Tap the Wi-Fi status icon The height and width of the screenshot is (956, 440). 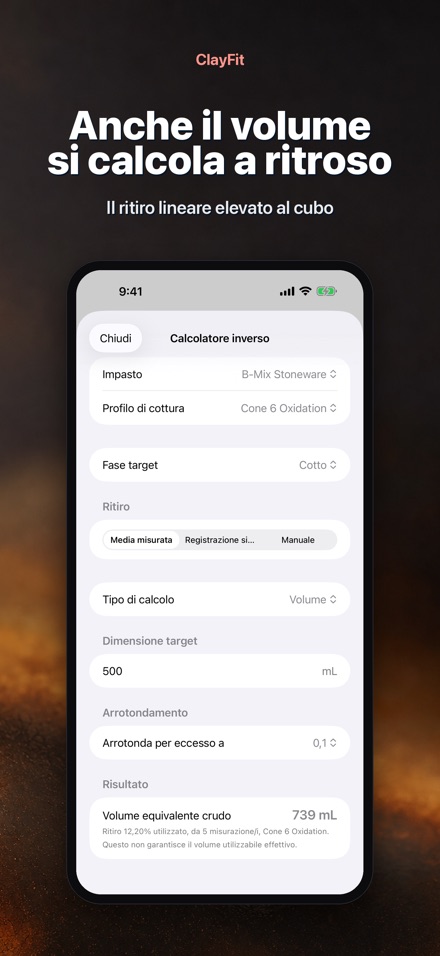(305, 291)
